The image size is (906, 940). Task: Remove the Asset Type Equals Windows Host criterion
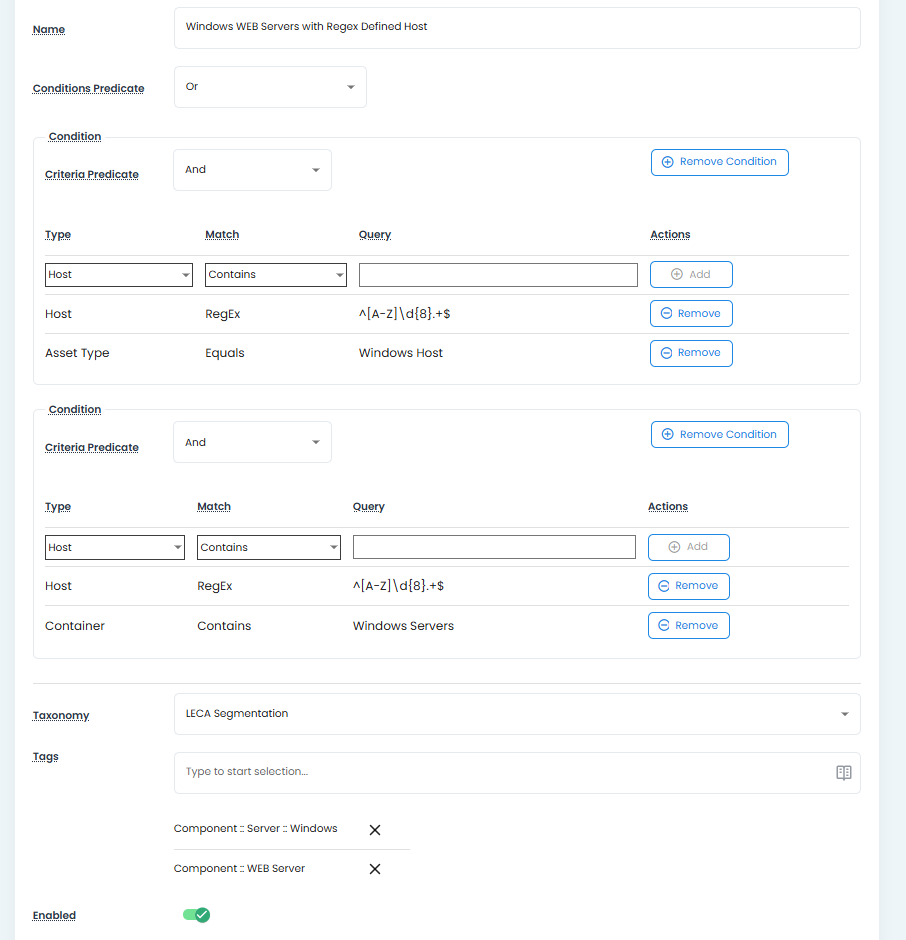pyautogui.click(x=691, y=353)
